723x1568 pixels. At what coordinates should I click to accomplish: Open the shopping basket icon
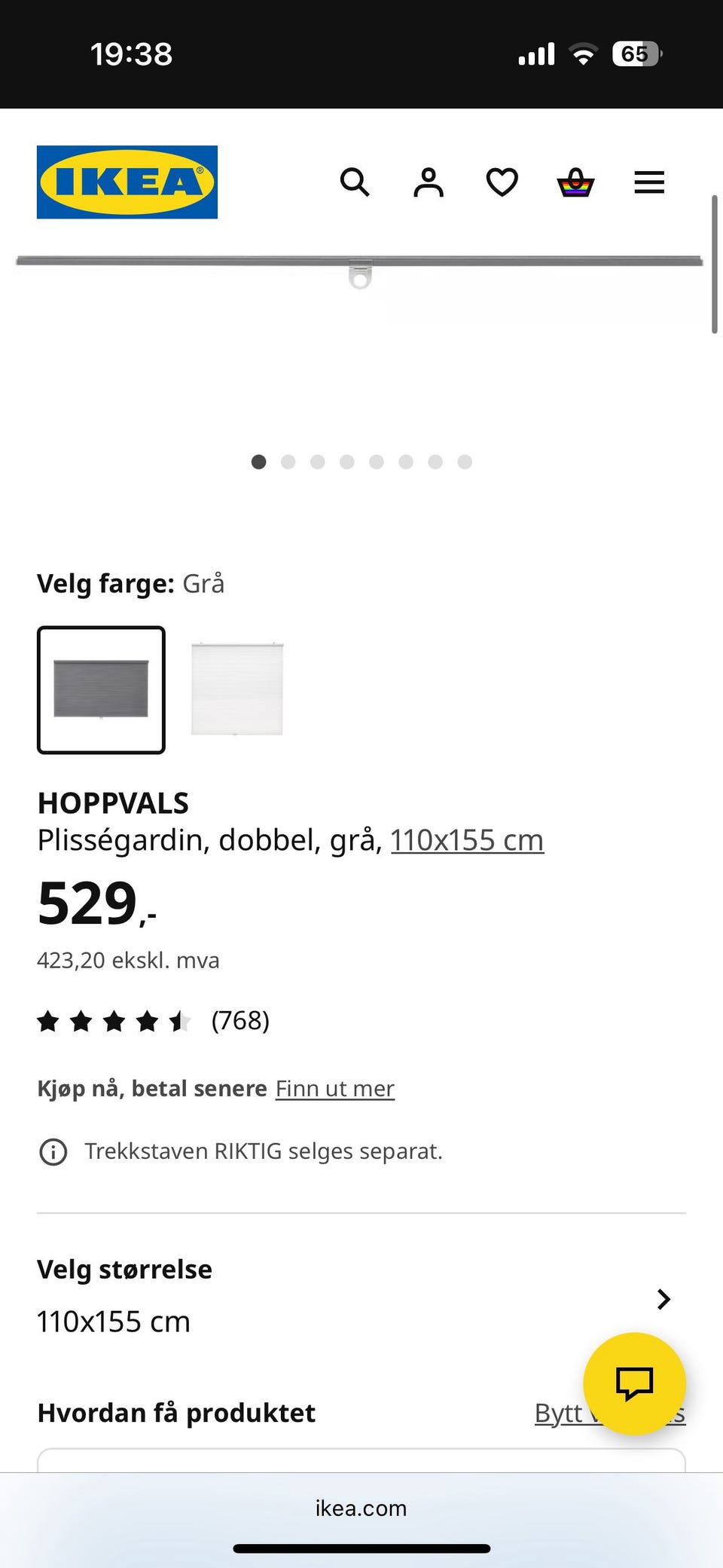tap(575, 182)
